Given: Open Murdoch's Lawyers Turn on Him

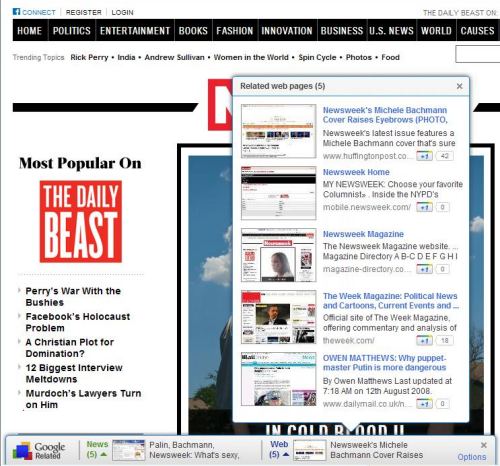Looking at the screenshot, I should coord(83,399).
